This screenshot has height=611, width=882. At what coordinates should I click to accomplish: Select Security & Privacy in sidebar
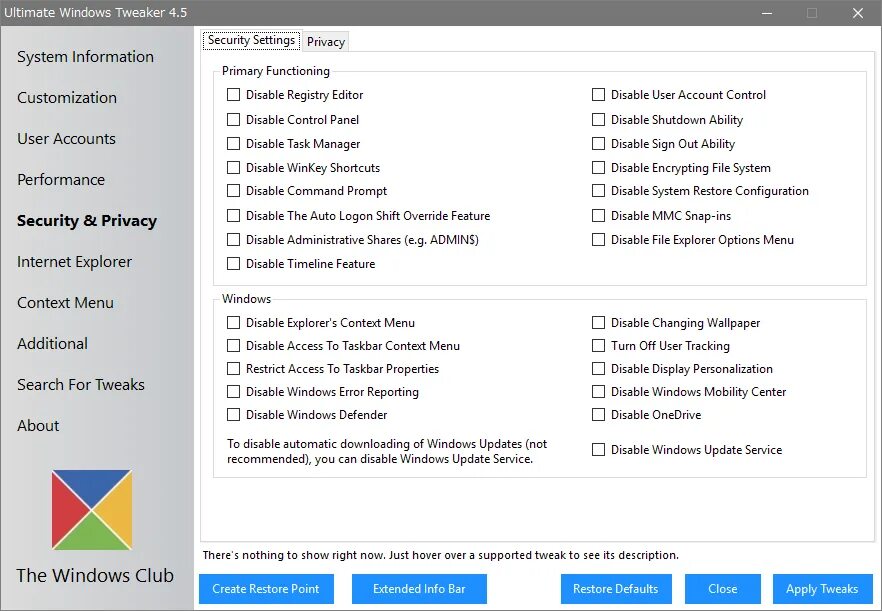coord(87,221)
